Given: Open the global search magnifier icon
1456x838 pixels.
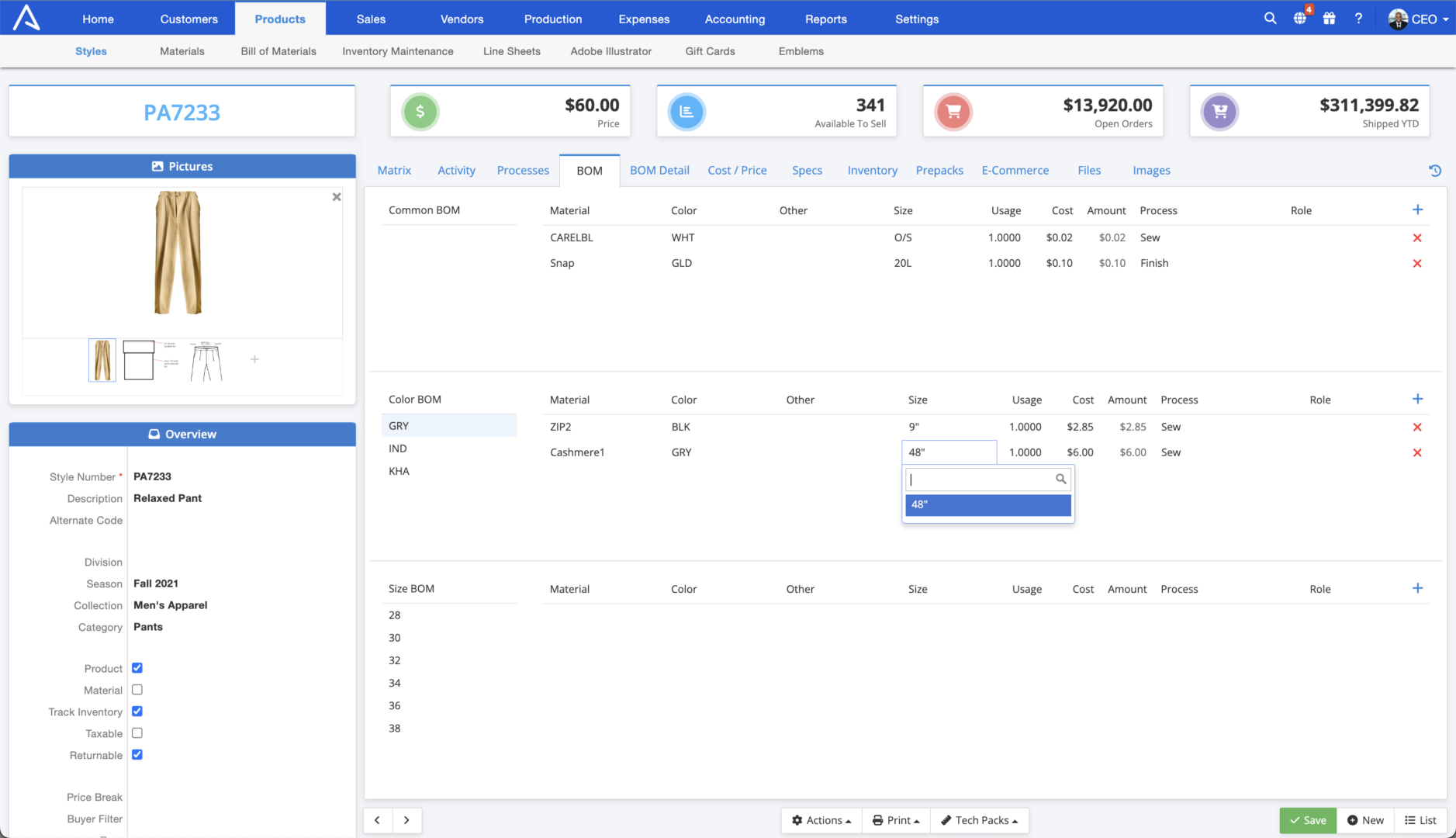Looking at the screenshot, I should click(x=1270, y=18).
